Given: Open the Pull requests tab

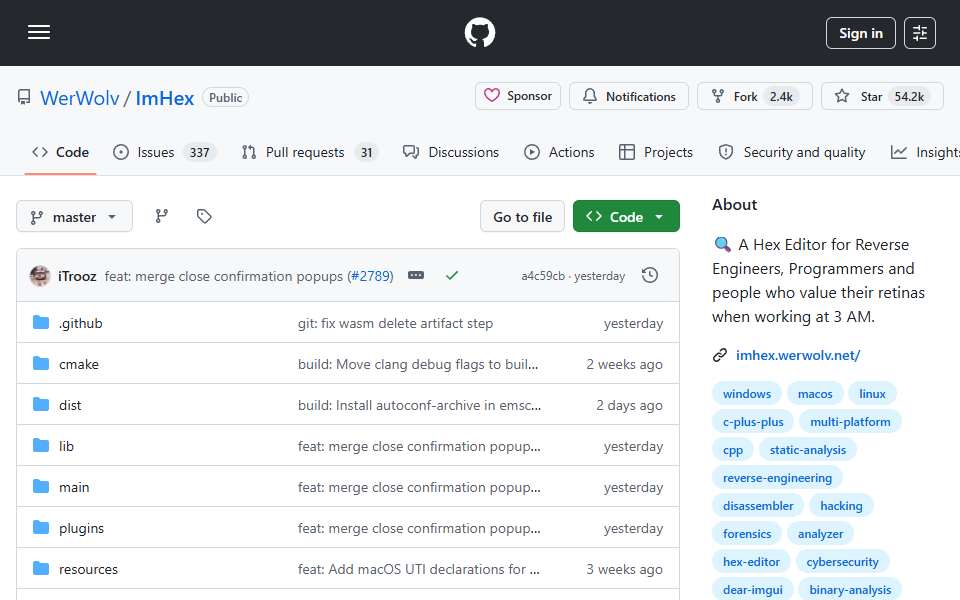Looking at the screenshot, I should point(309,152).
